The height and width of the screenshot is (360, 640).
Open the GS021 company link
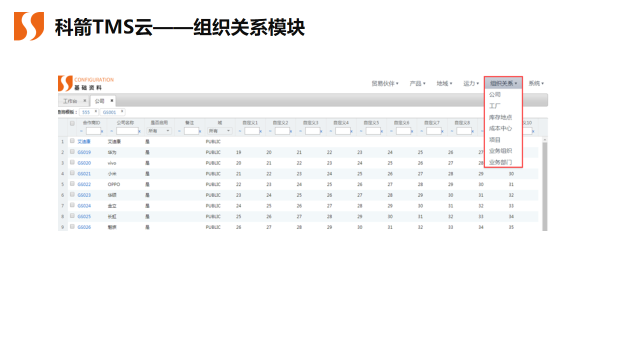tap(84, 173)
